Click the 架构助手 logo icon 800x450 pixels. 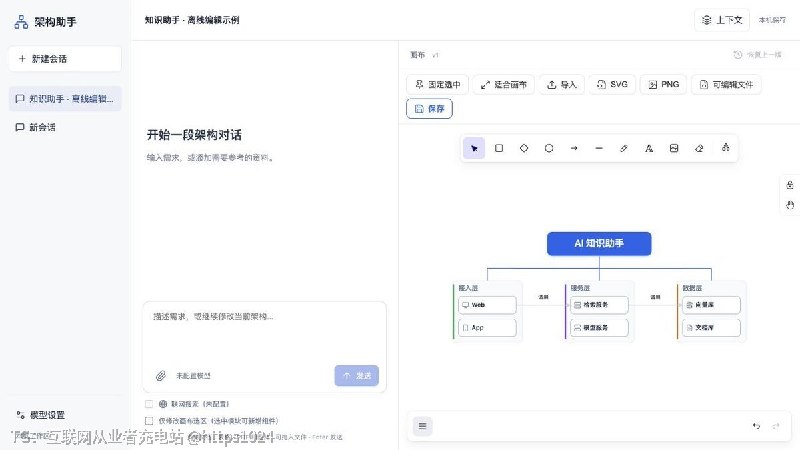click(21, 22)
